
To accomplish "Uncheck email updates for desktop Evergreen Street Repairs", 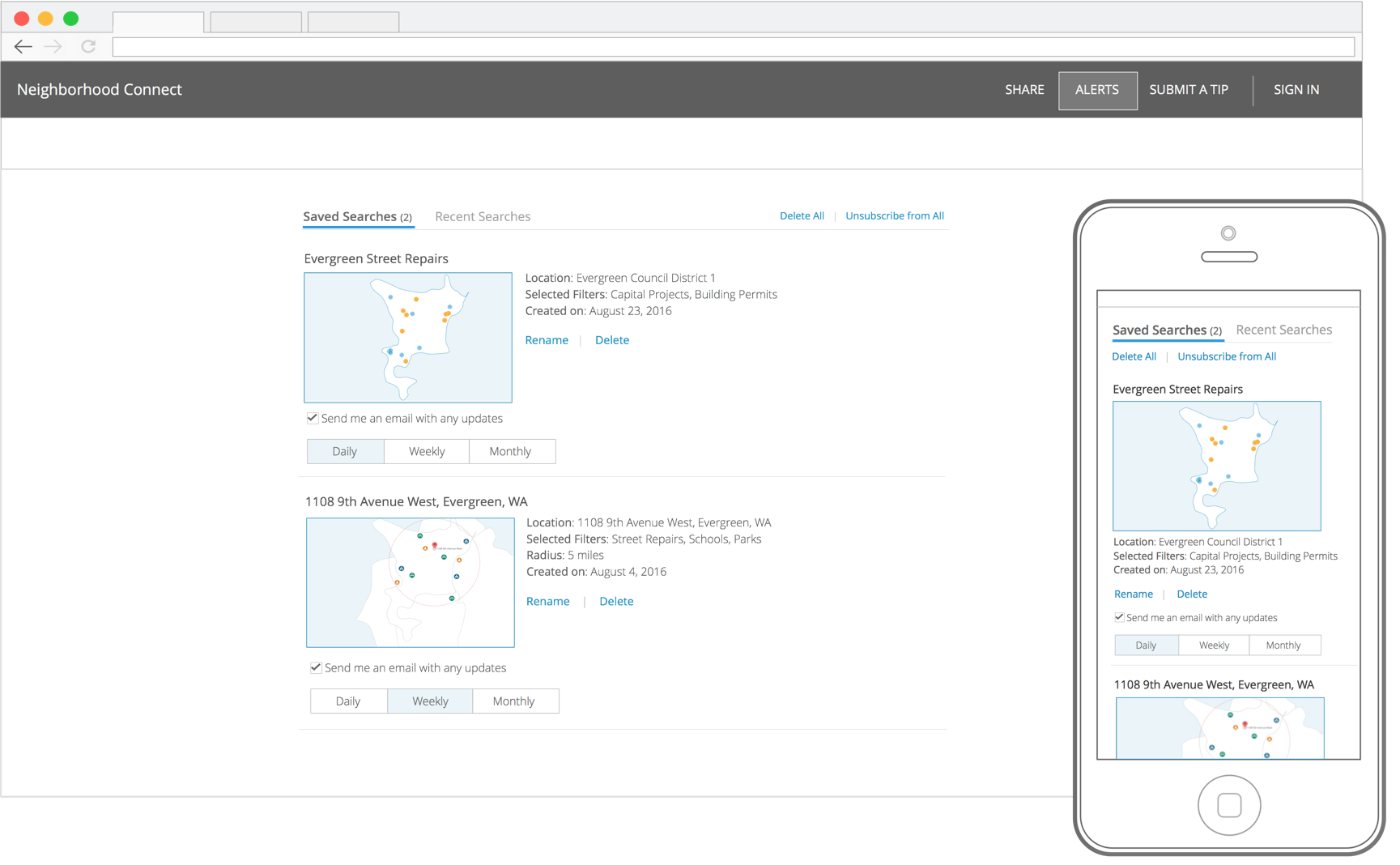I will [313, 418].
